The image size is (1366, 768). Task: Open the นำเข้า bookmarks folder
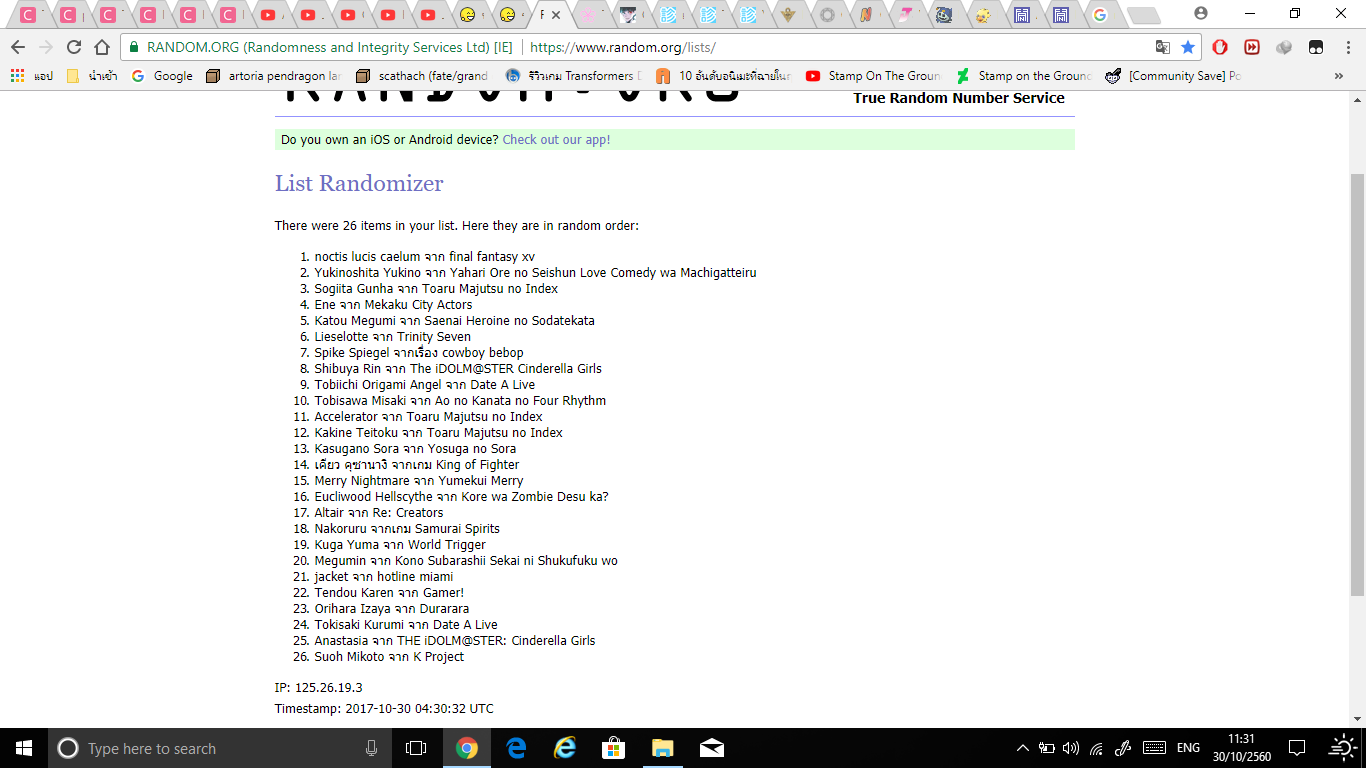coord(91,75)
